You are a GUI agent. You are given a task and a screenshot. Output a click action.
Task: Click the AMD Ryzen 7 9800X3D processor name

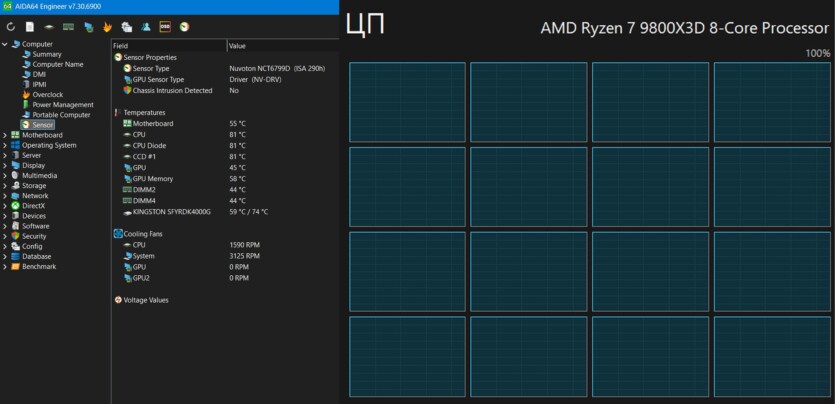[685, 28]
